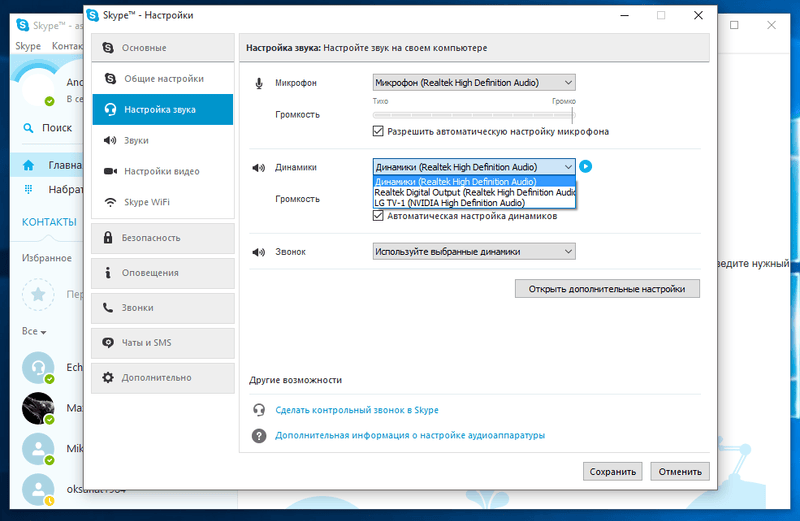Expand the Оповещения section
This screenshot has height=521, width=800.
[163, 273]
